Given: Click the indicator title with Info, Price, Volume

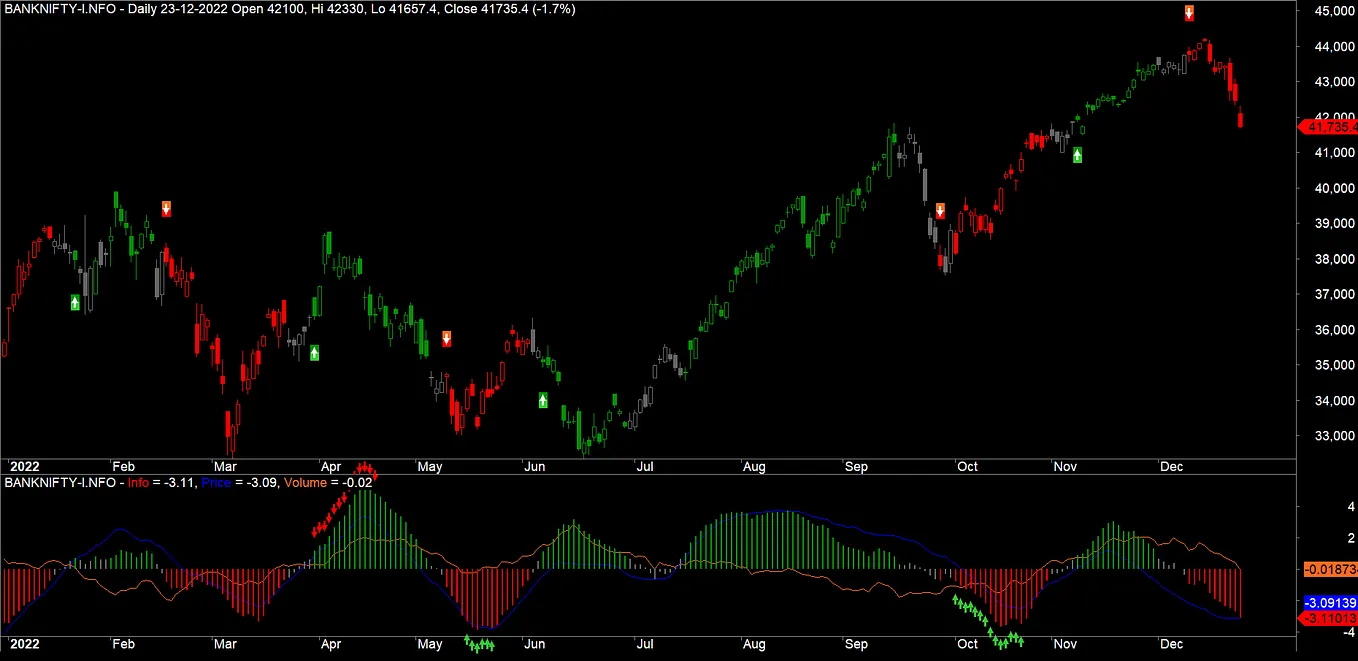Looking at the screenshot, I should [x=189, y=483].
